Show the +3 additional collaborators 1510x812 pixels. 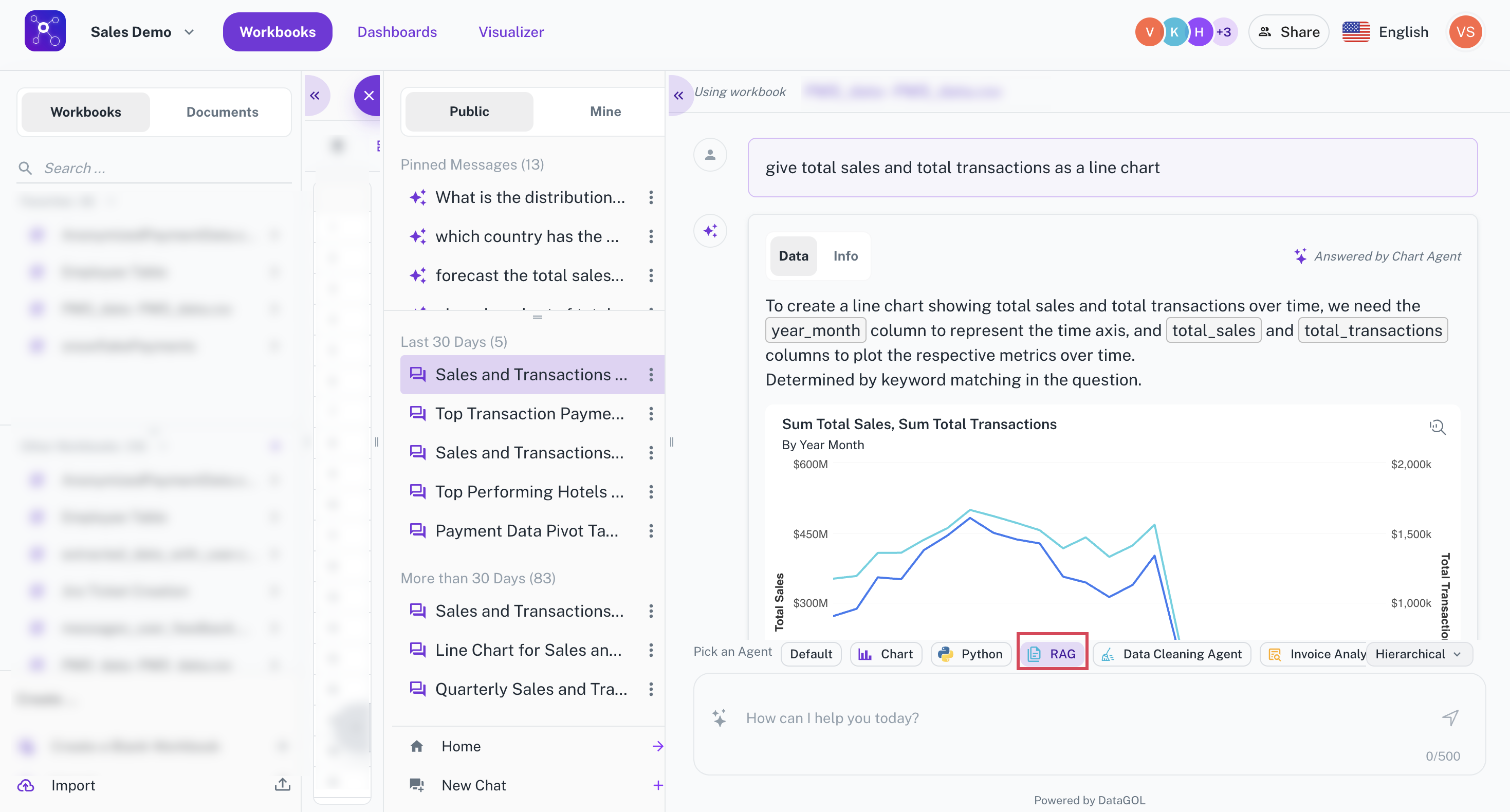click(x=1224, y=32)
